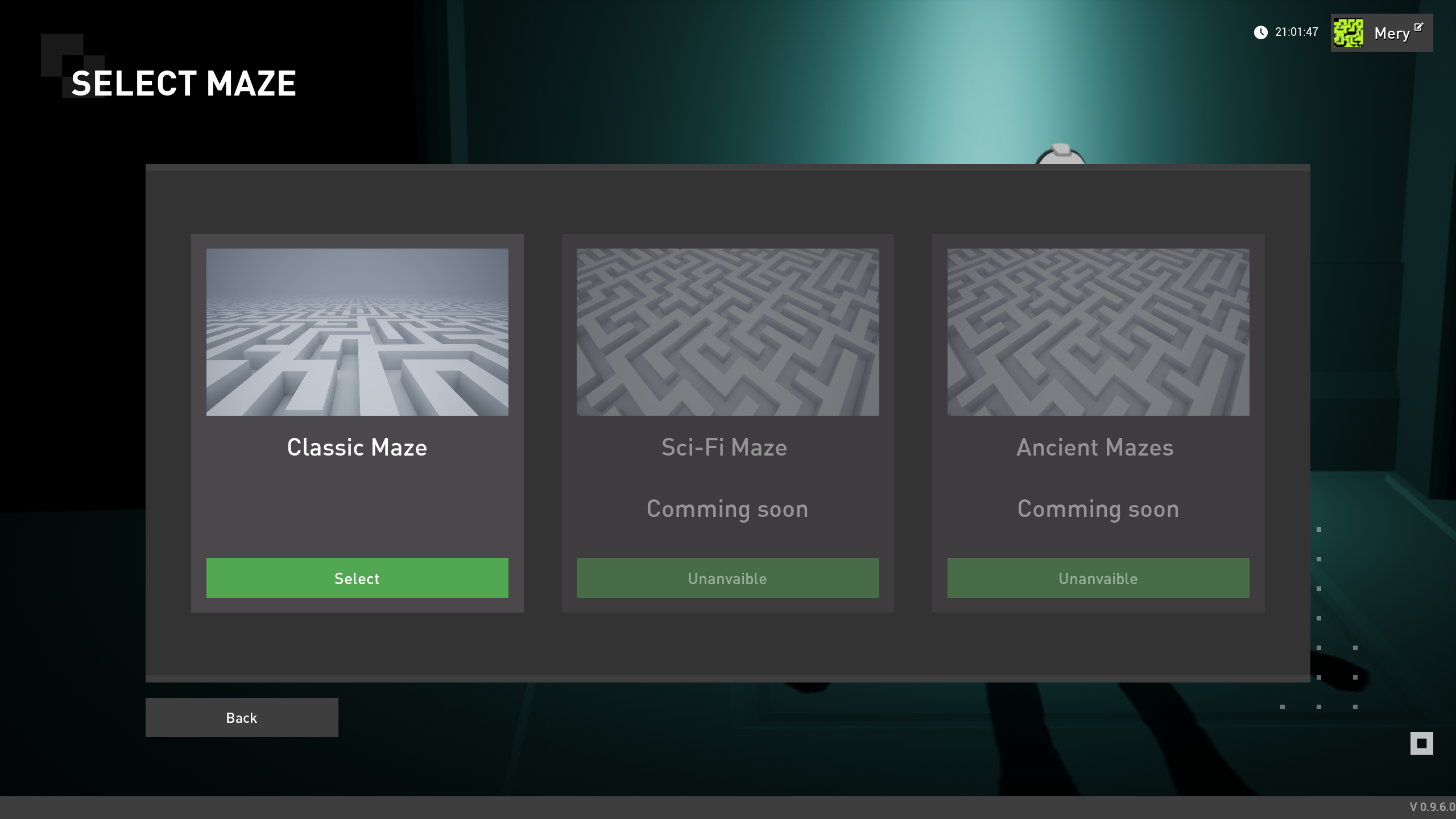The image size is (1456, 819).
Task: Edit profile name via pencil icon
Action: (x=1418, y=27)
